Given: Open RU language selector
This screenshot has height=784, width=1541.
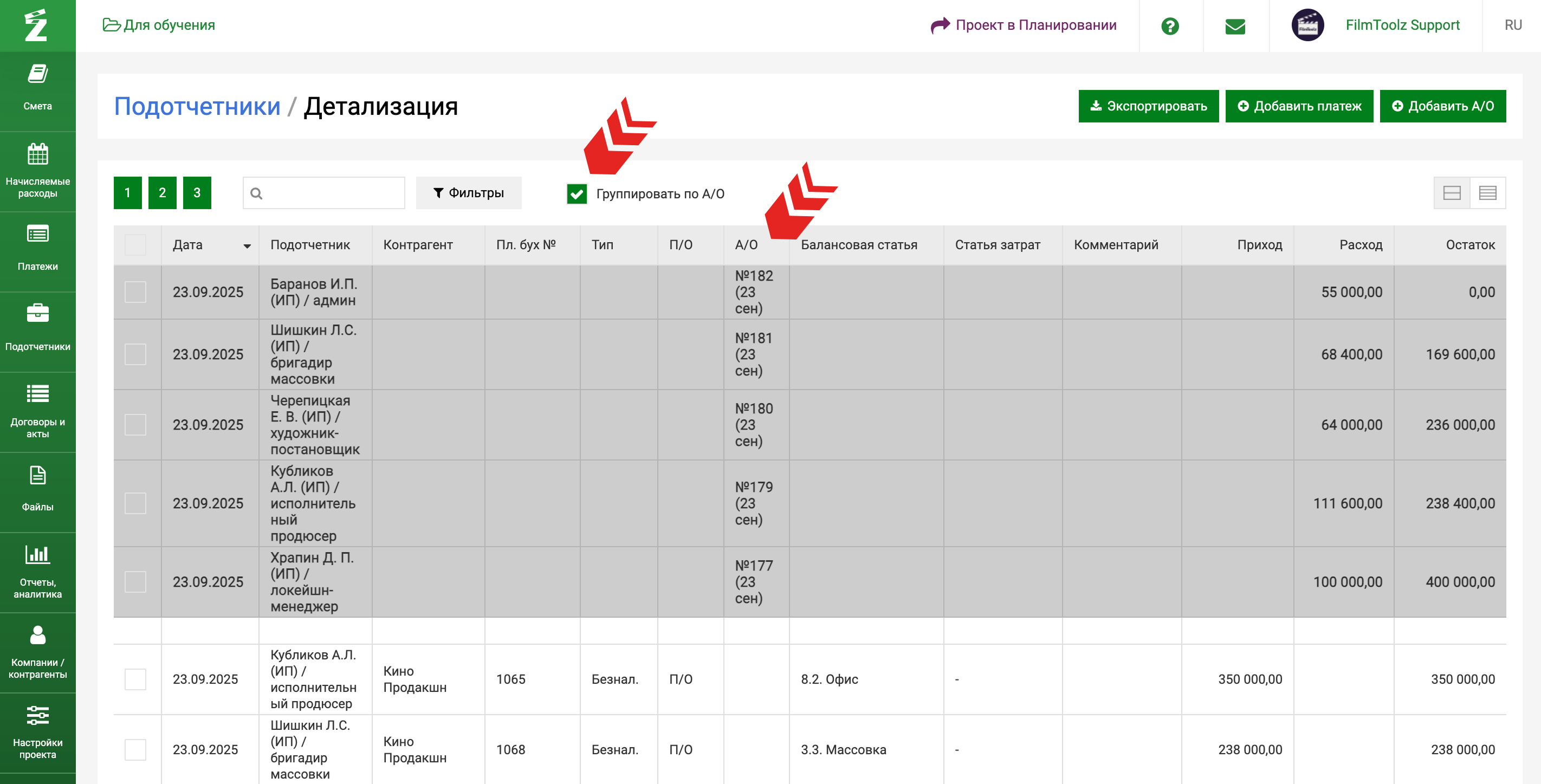Looking at the screenshot, I should 1513,25.
